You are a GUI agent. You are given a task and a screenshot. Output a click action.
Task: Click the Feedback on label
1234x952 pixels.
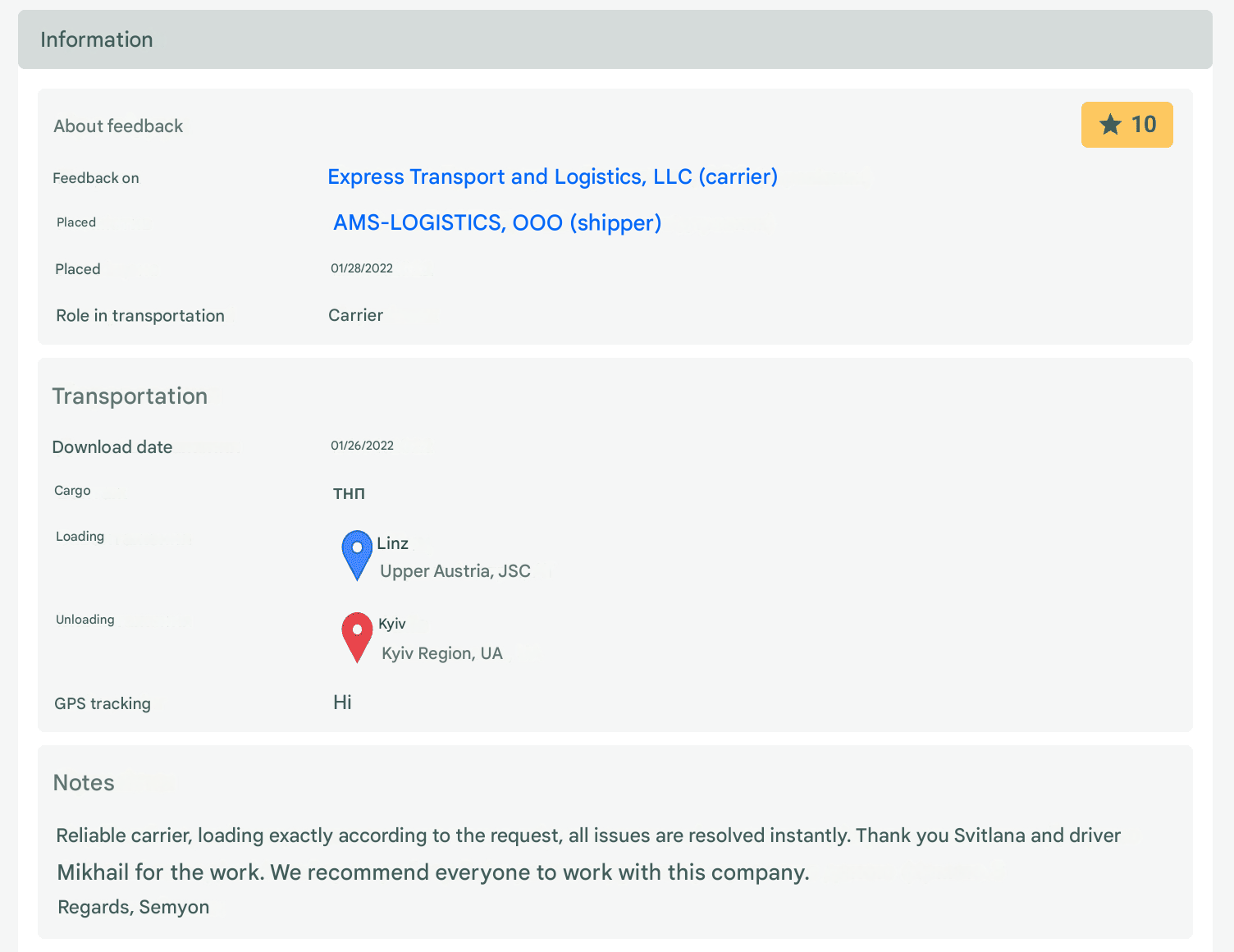[x=96, y=178]
